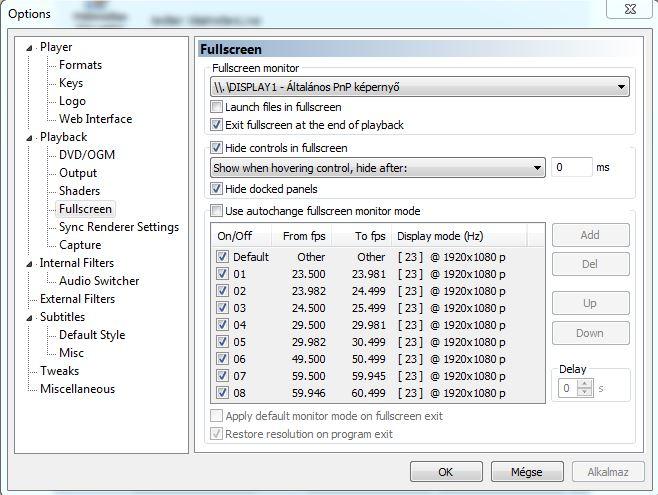Click the Delay seconds input field
658x495 pixels.
(x=568, y=388)
